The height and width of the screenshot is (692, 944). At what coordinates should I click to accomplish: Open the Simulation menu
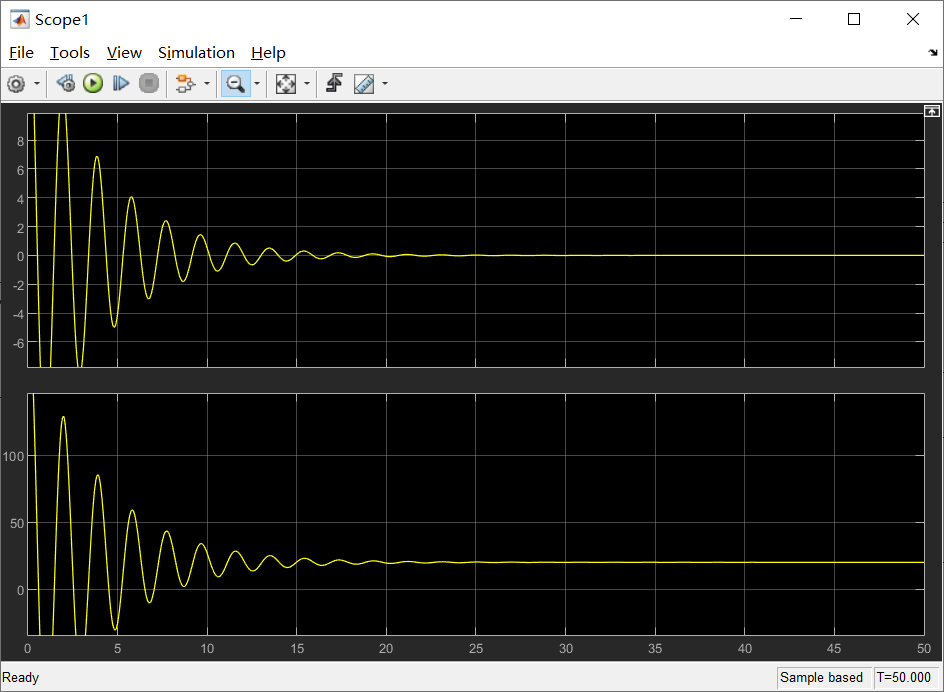click(196, 52)
